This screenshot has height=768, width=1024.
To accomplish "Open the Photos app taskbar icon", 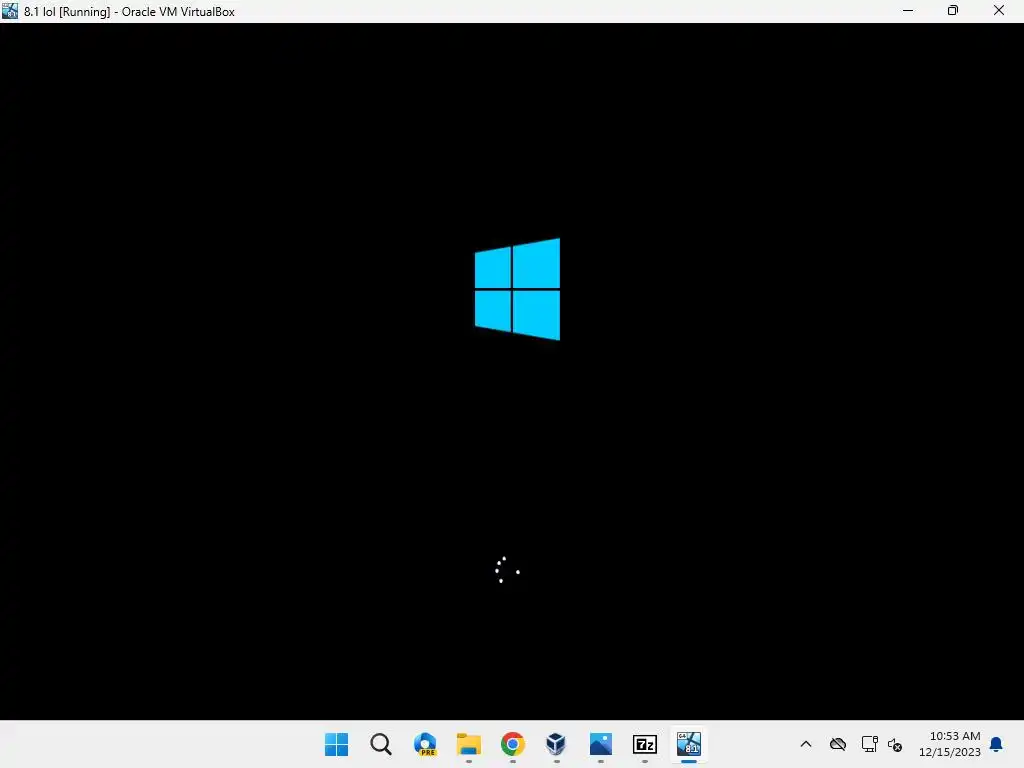I will [x=600, y=744].
